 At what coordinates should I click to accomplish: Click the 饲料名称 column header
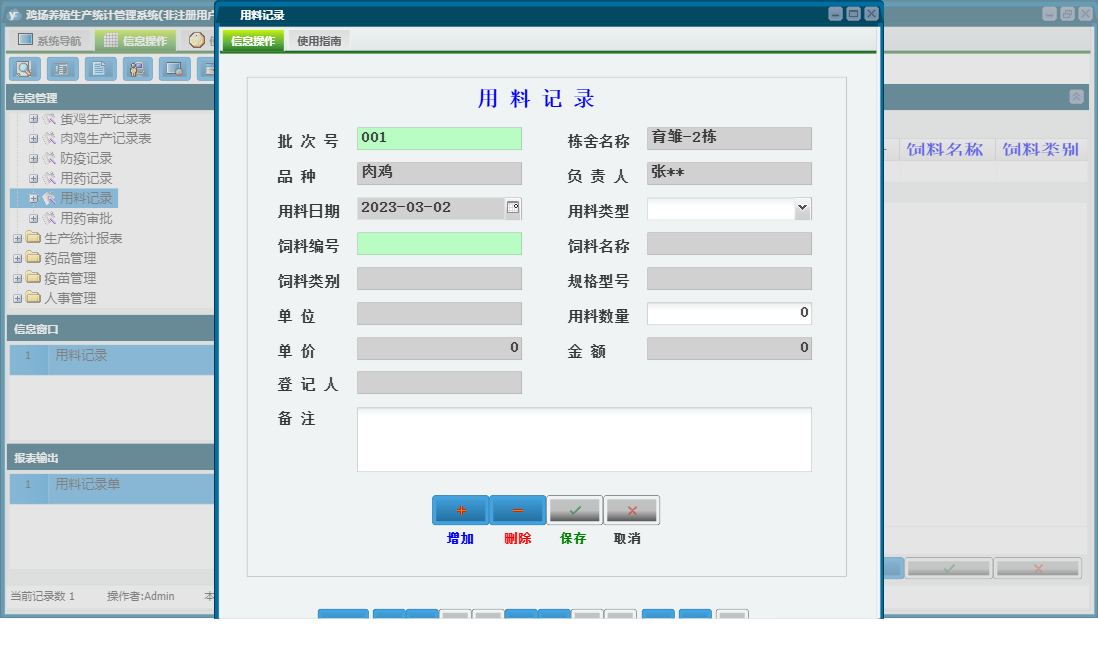(945, 149)
